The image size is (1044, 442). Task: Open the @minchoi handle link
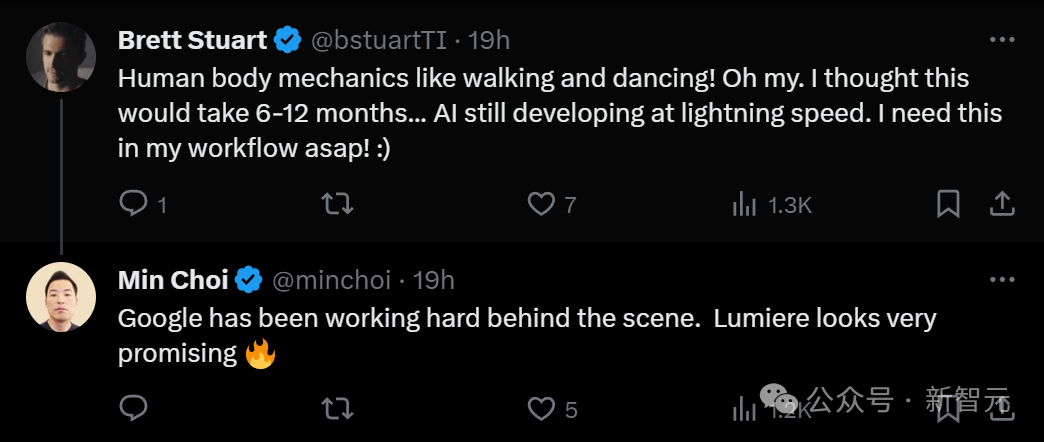[x=331, y=281]
